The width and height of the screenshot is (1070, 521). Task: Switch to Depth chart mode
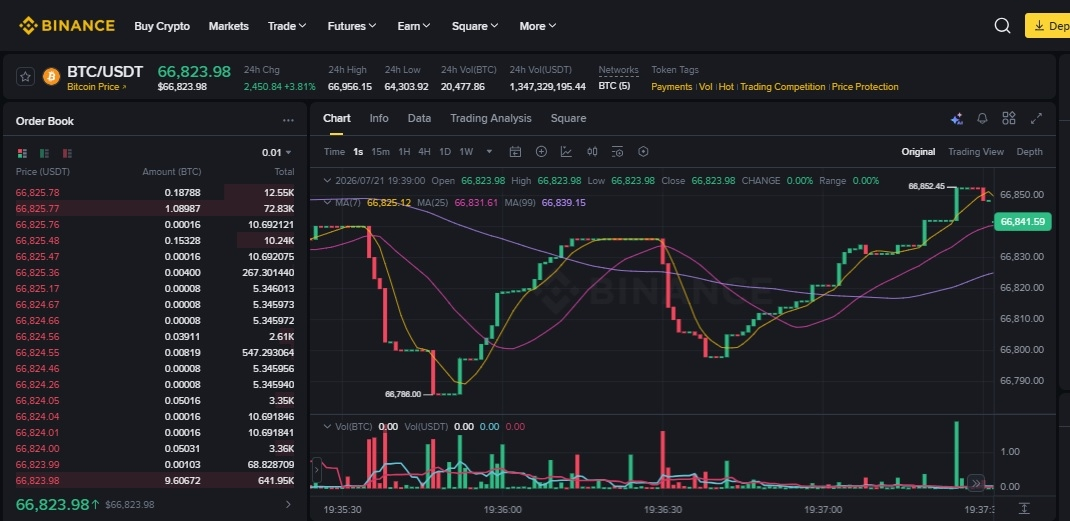click(1030, 152)
